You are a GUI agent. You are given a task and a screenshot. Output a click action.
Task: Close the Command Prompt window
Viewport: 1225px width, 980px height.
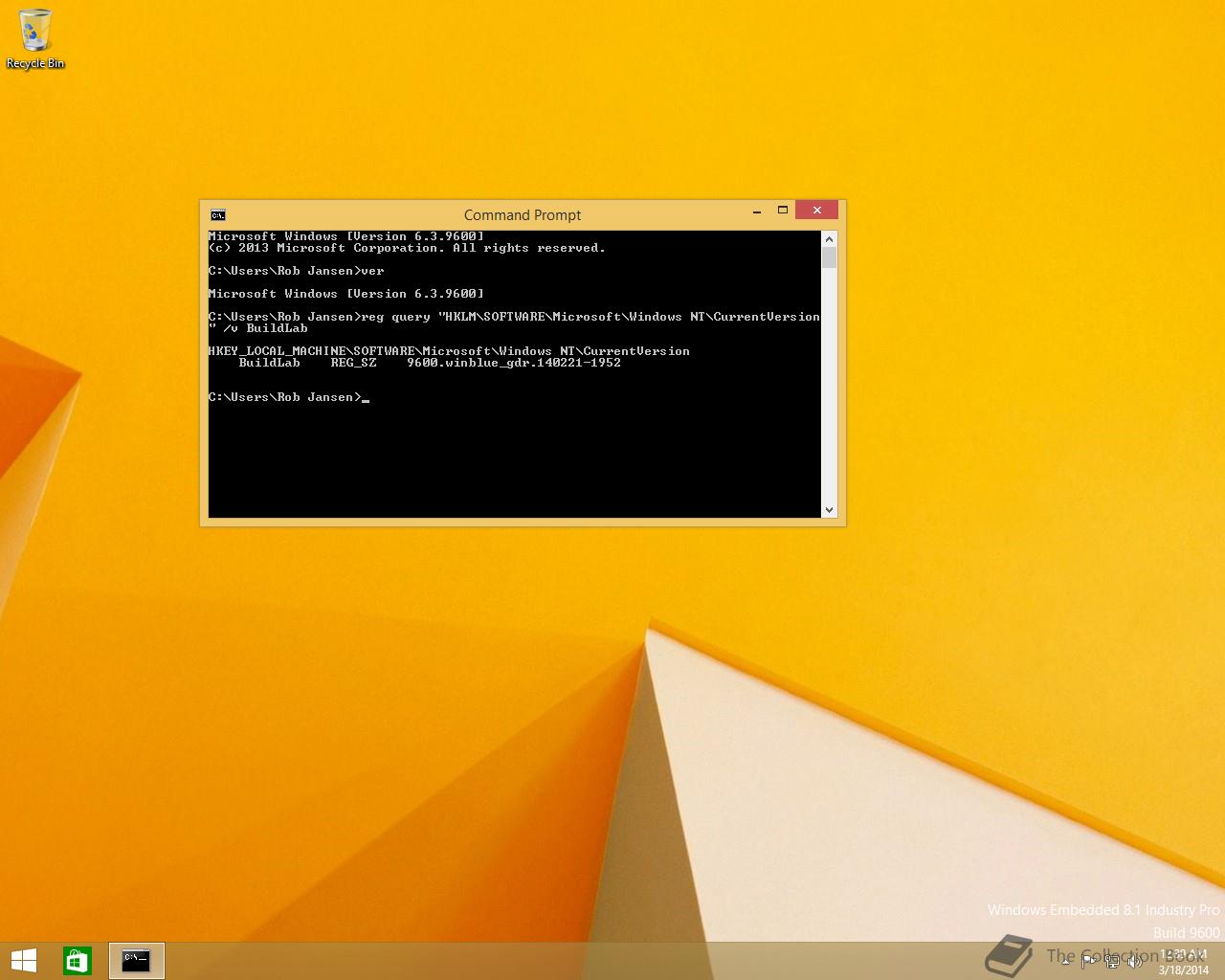pyautogui.click(x=816, y=211)
